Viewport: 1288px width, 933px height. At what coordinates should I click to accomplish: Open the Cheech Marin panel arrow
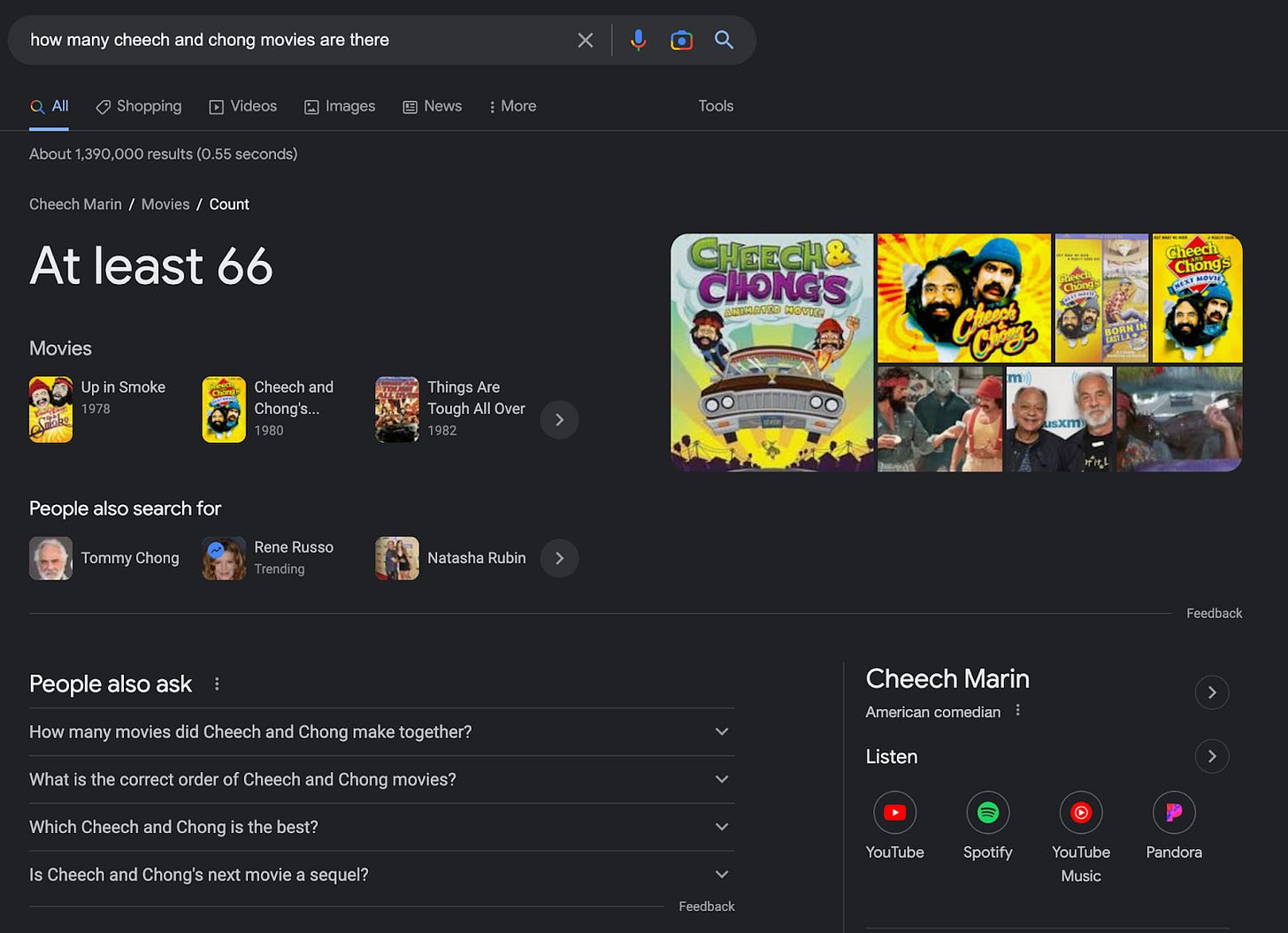1212,692
